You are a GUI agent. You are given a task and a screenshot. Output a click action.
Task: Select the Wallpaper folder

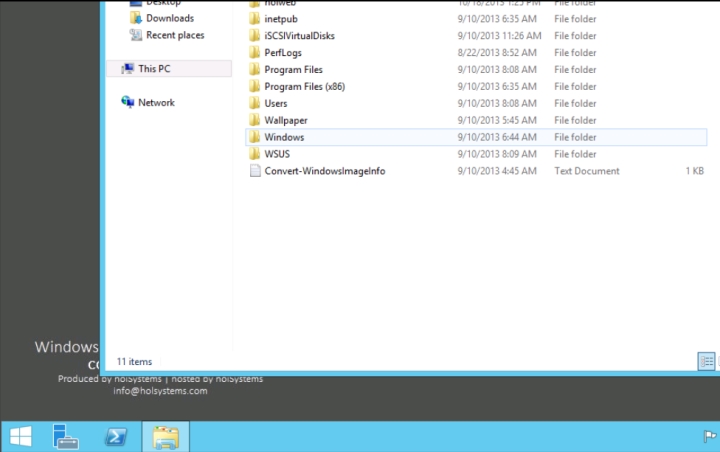(x=285, y=120)
